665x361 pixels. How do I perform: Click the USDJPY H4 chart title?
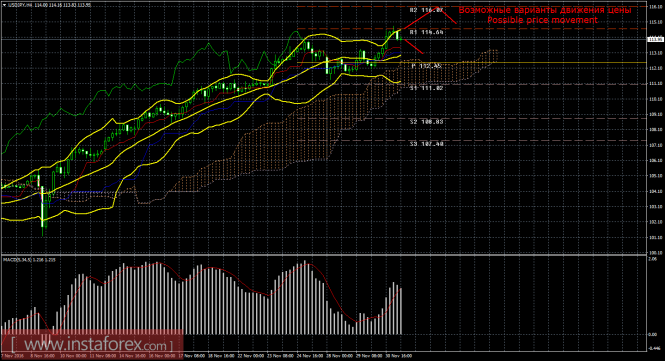[x=20, y=5]
